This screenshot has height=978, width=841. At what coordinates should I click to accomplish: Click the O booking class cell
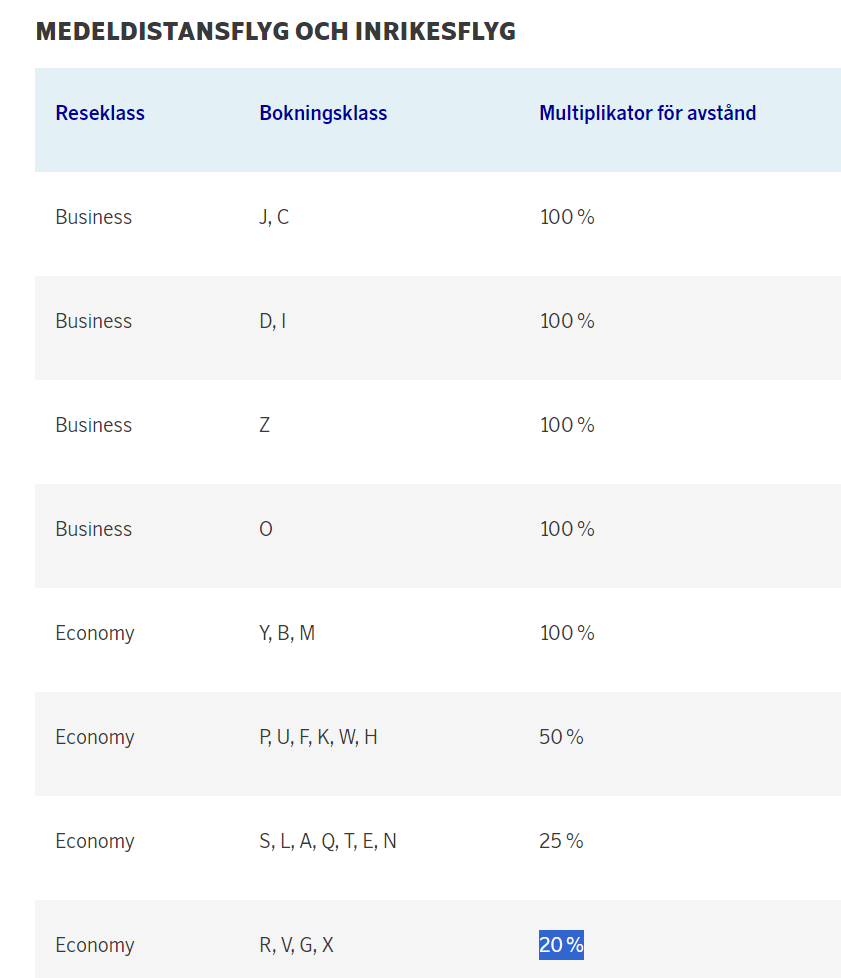pyautogui.click(x=266, y=529)
